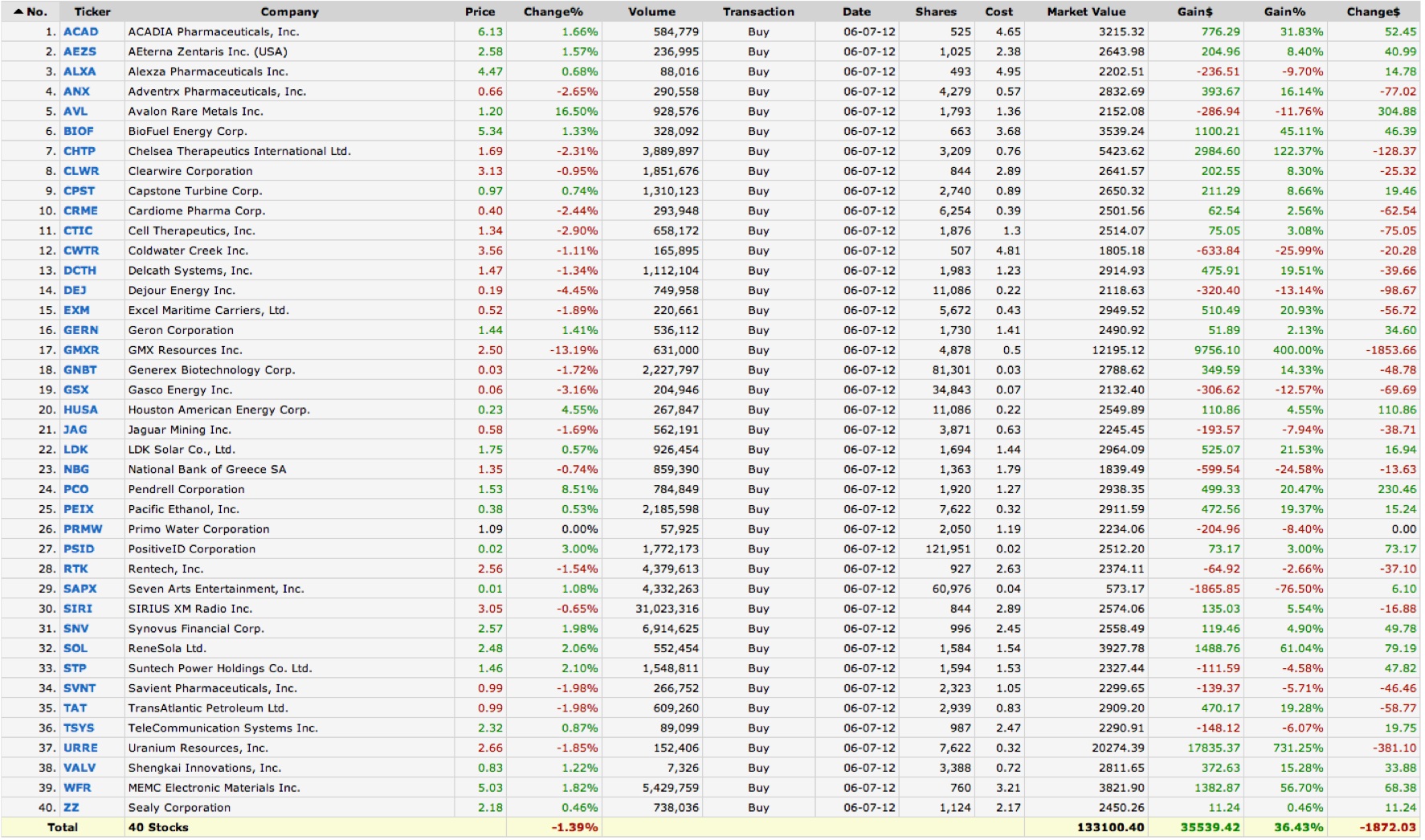Open the HUSA ticker link
Viewport: 1425px width, 840px height.
(x=80, y=410)
